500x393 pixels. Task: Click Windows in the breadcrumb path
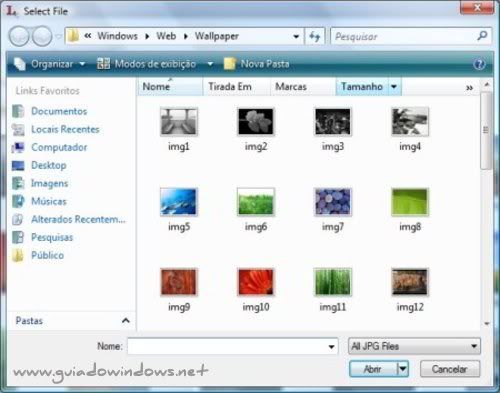118,36
